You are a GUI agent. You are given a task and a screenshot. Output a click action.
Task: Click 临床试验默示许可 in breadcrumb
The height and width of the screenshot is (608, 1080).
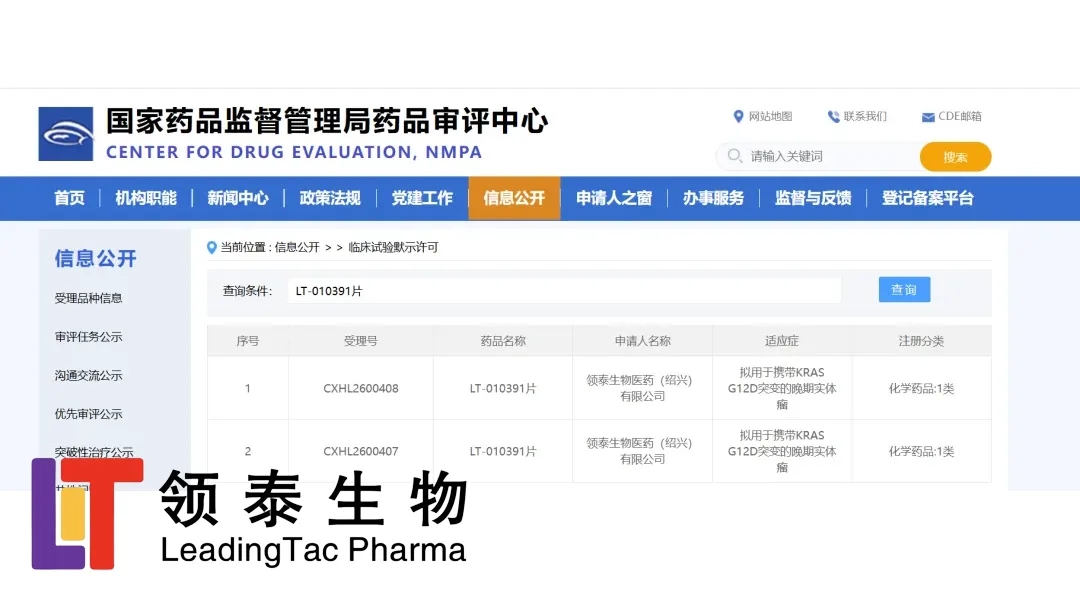[x=393, y=247]
